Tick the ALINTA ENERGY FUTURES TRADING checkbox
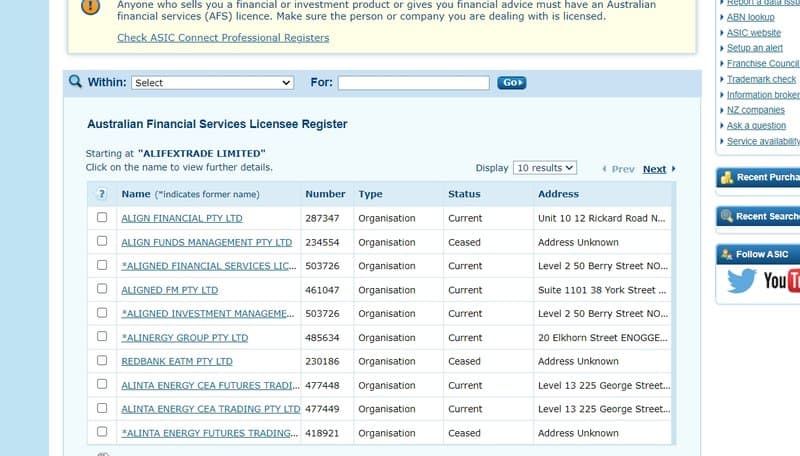 coord(102,432)
